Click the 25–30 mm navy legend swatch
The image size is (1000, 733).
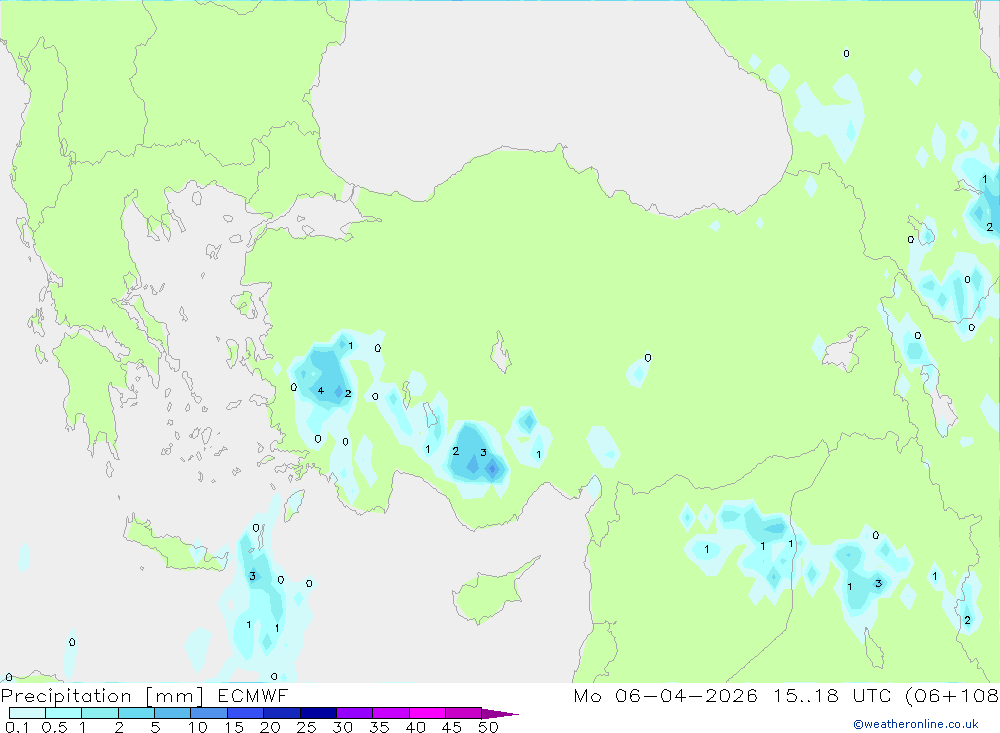point(318,713)
